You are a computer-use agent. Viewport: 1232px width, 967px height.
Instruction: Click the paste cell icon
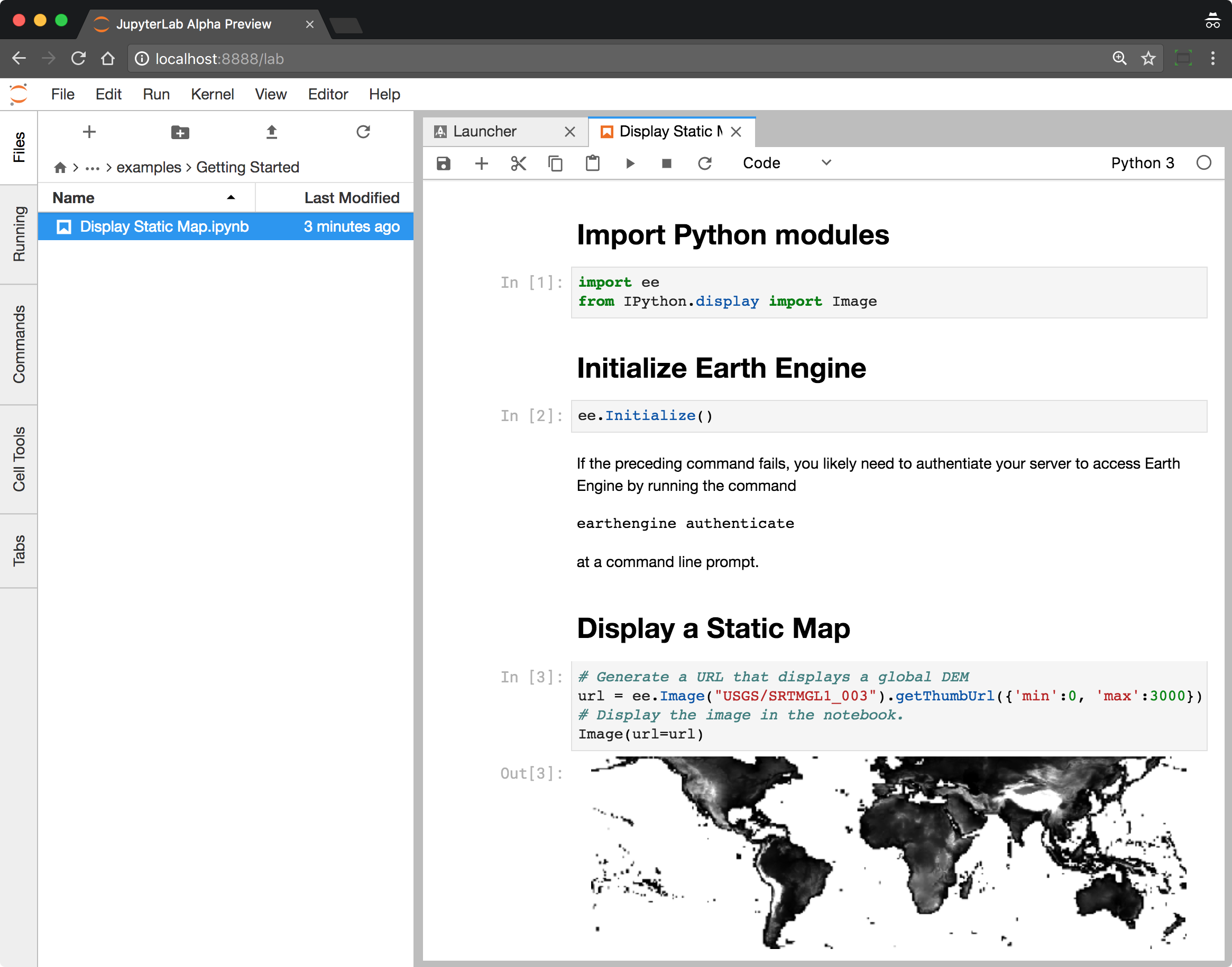click(x=593, y=163)
